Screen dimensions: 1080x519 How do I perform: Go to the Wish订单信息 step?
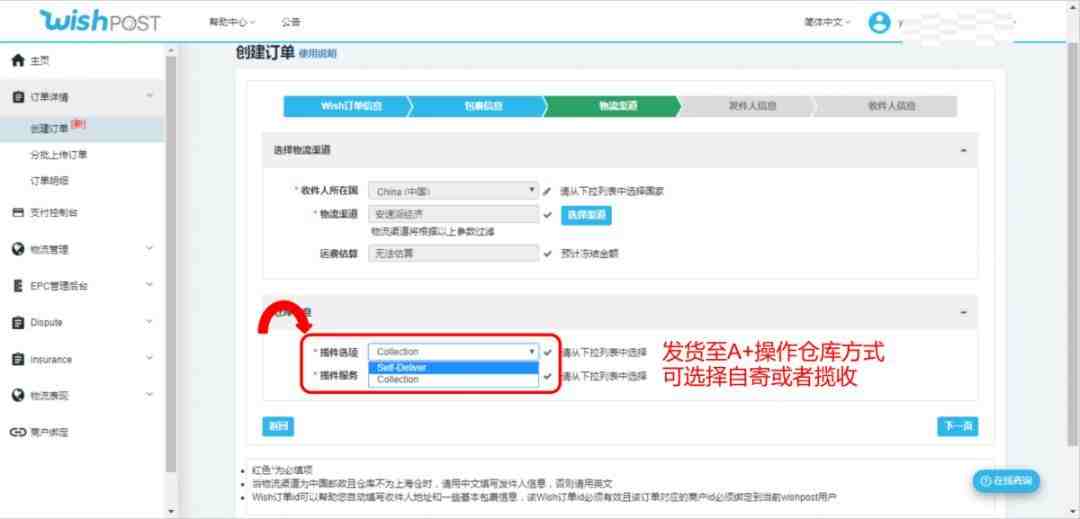coord(351,106)
